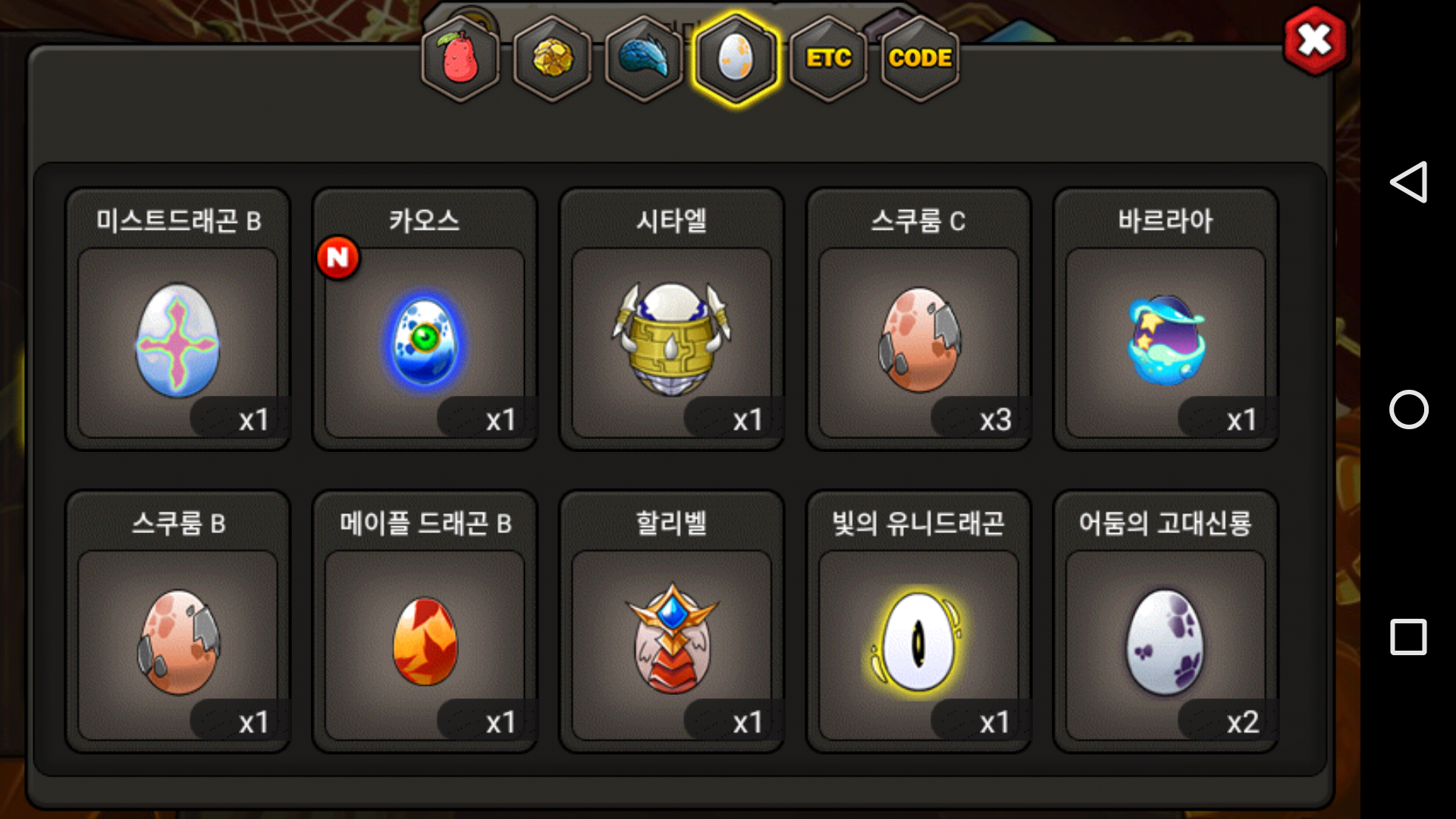This screenshot has height=819, width=1456.
Task: Select the 할리벨 jeweled egg
Action: [672, 622]
